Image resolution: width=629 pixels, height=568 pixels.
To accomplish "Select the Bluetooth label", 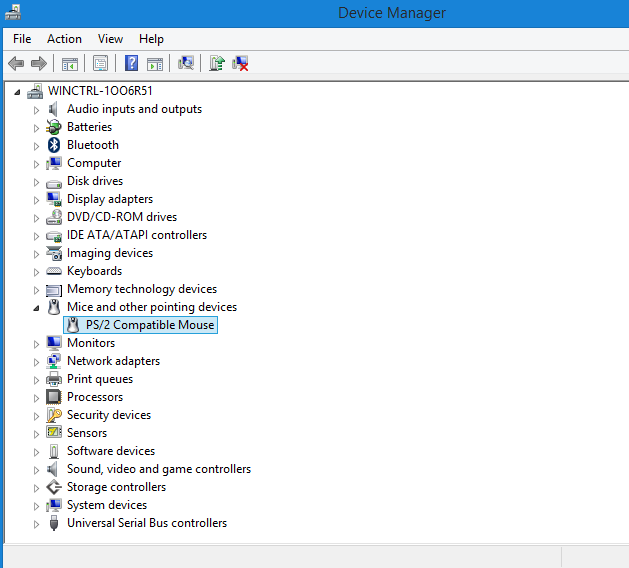I will 93,145.
